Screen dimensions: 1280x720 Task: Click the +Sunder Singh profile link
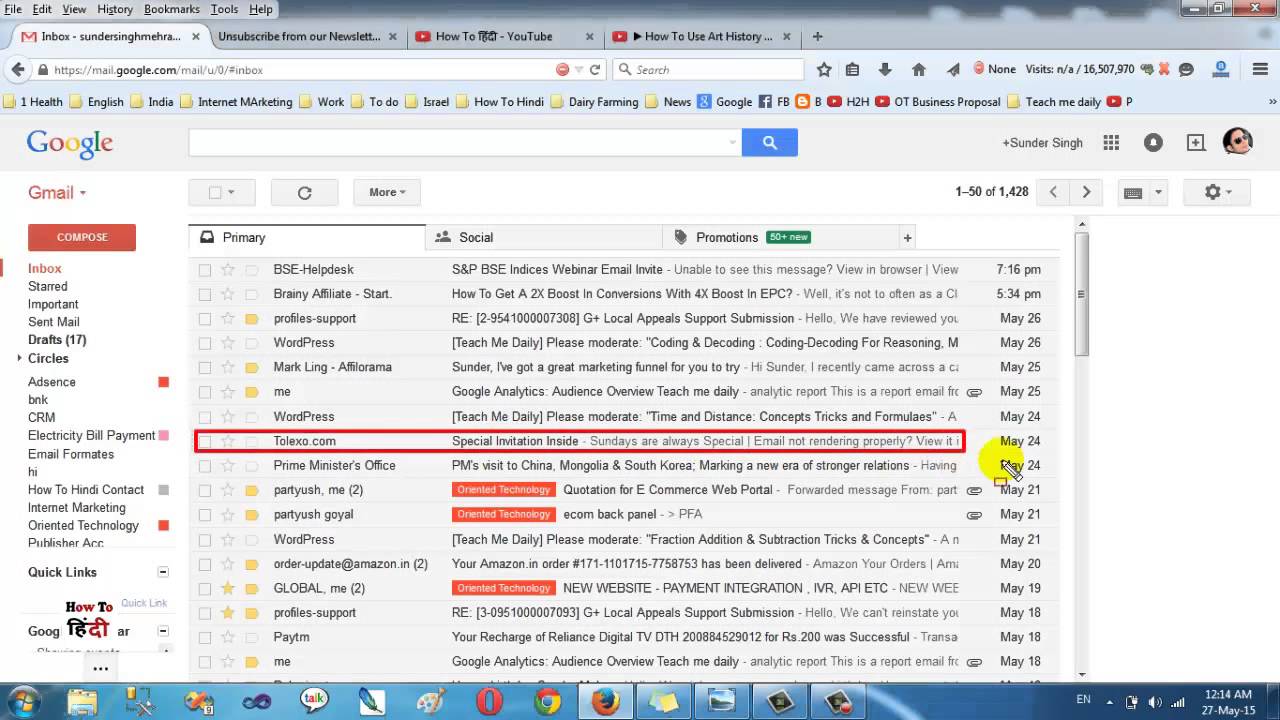coord(1042,143)
